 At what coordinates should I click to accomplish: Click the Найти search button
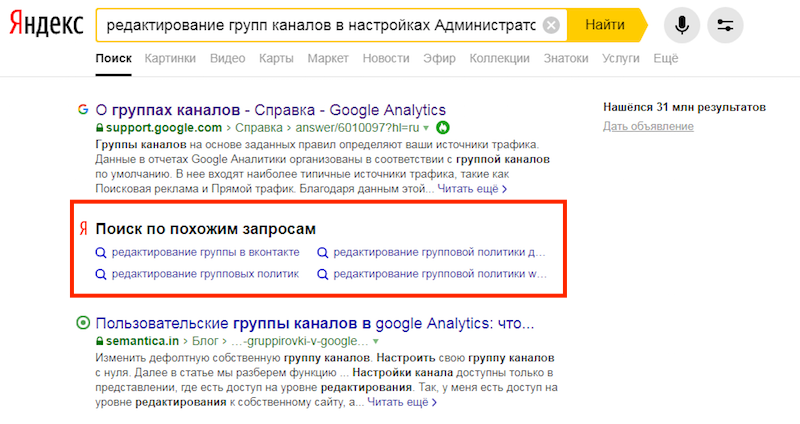(x=605, y=25)
